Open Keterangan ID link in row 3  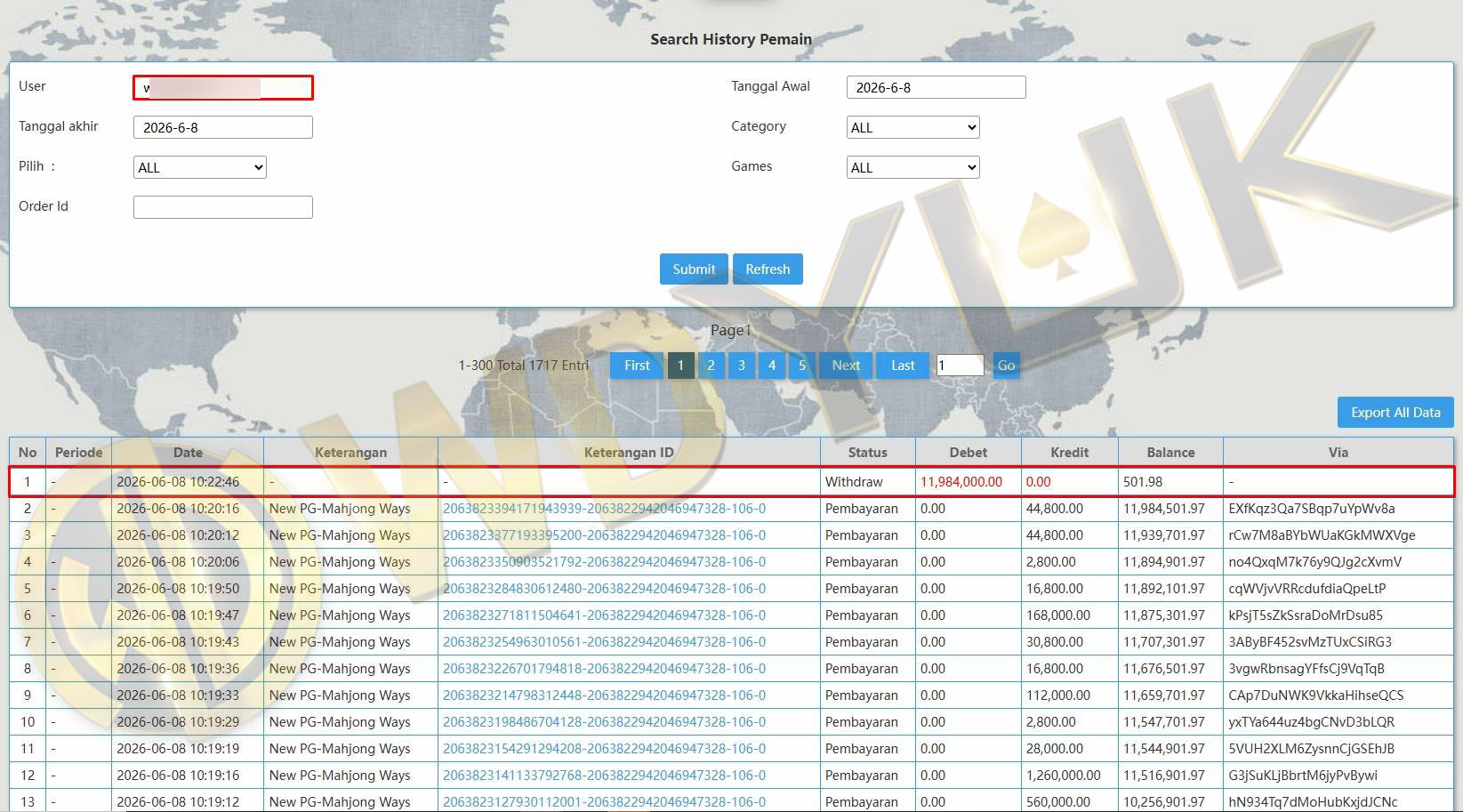tap(604, 535)
